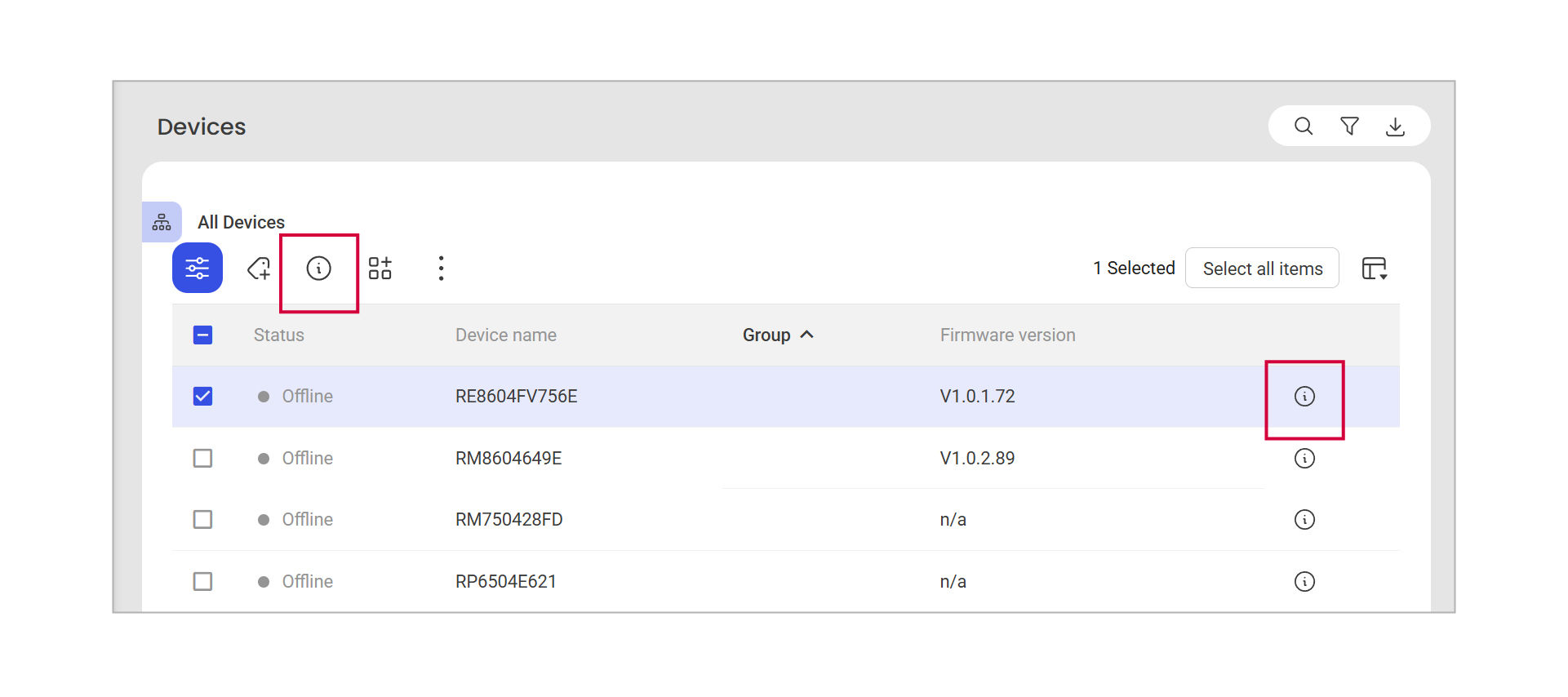Sort by Firmware version column header
Screen dimensions: 1568x697
point(1007,335)
